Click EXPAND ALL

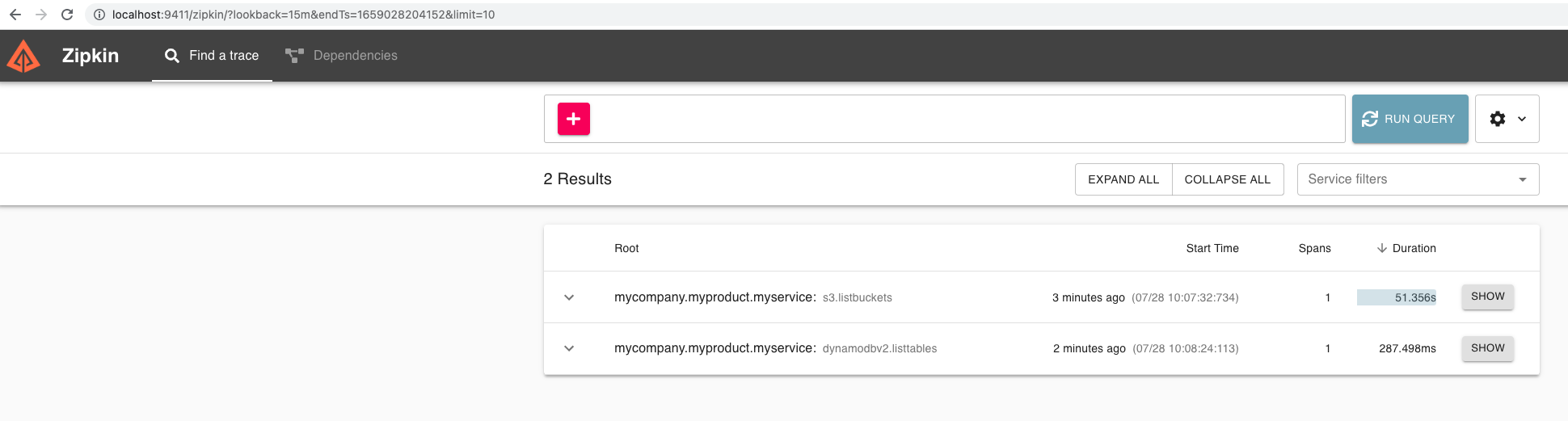[x=1123, y=179]
